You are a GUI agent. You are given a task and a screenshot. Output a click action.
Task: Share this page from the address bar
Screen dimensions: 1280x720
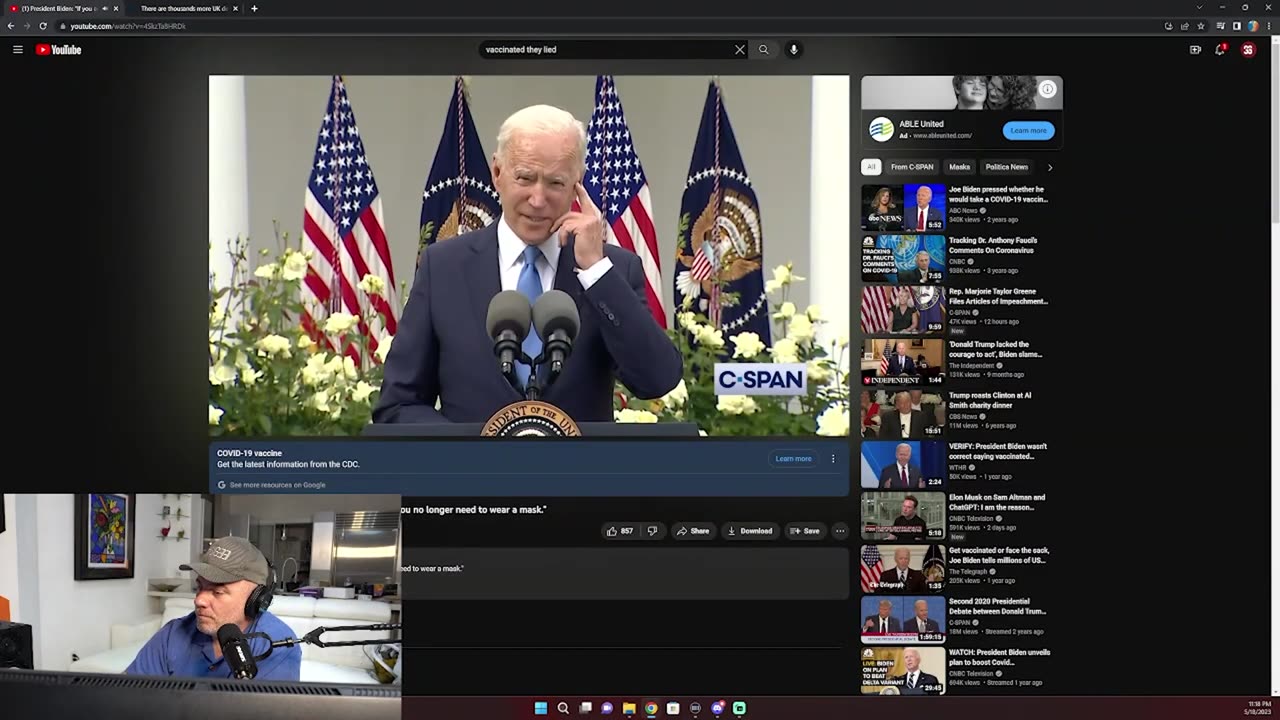(x=1185, y=26)
